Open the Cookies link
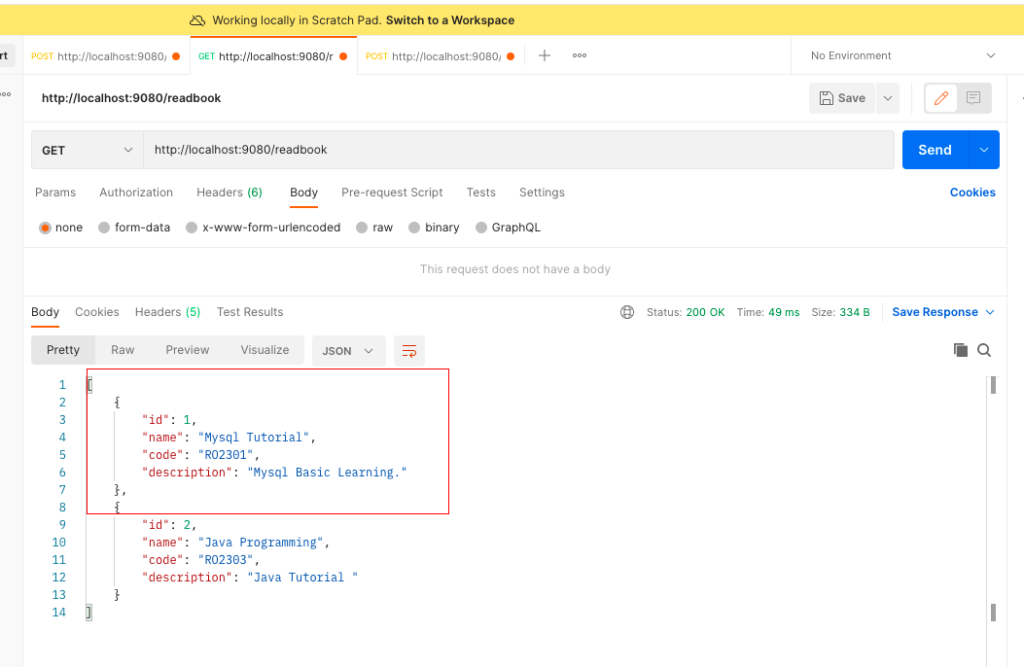Screen dimensions: 1024x667 [972, 193]
